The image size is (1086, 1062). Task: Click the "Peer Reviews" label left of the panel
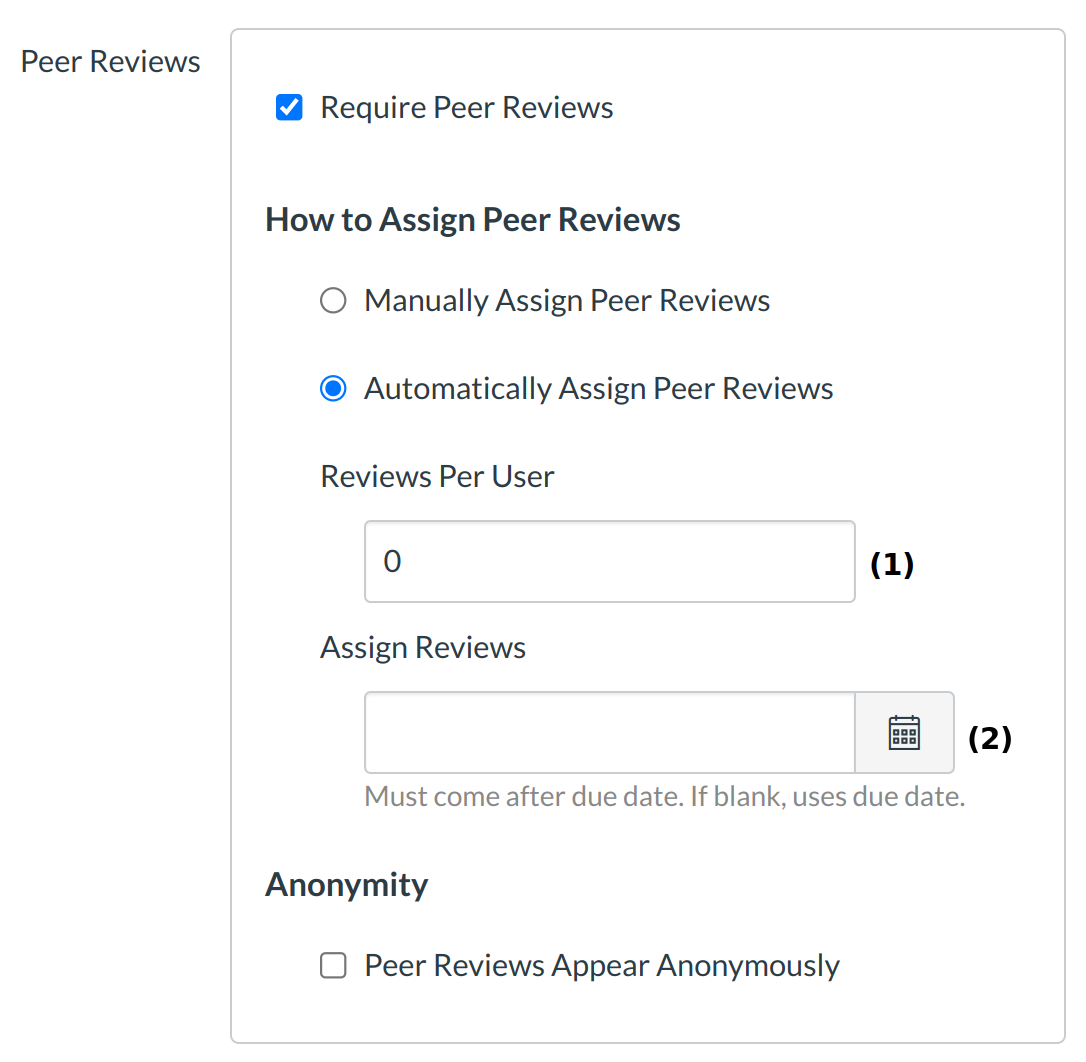111,62
